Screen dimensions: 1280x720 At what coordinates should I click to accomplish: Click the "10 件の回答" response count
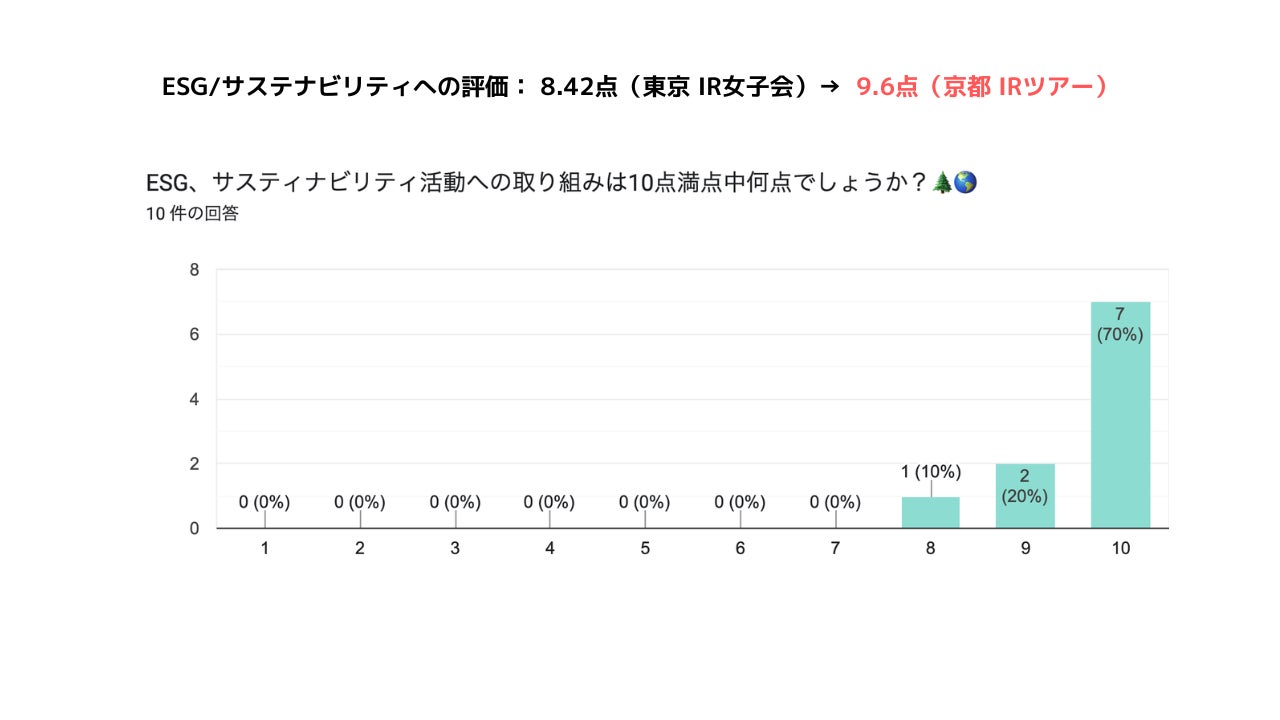(x=192, y=214)
